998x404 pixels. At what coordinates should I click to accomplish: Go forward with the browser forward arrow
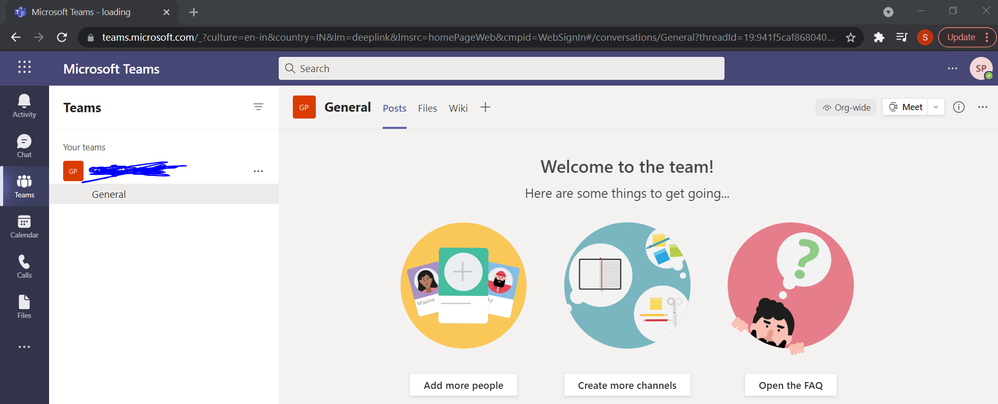pos(39,37)
